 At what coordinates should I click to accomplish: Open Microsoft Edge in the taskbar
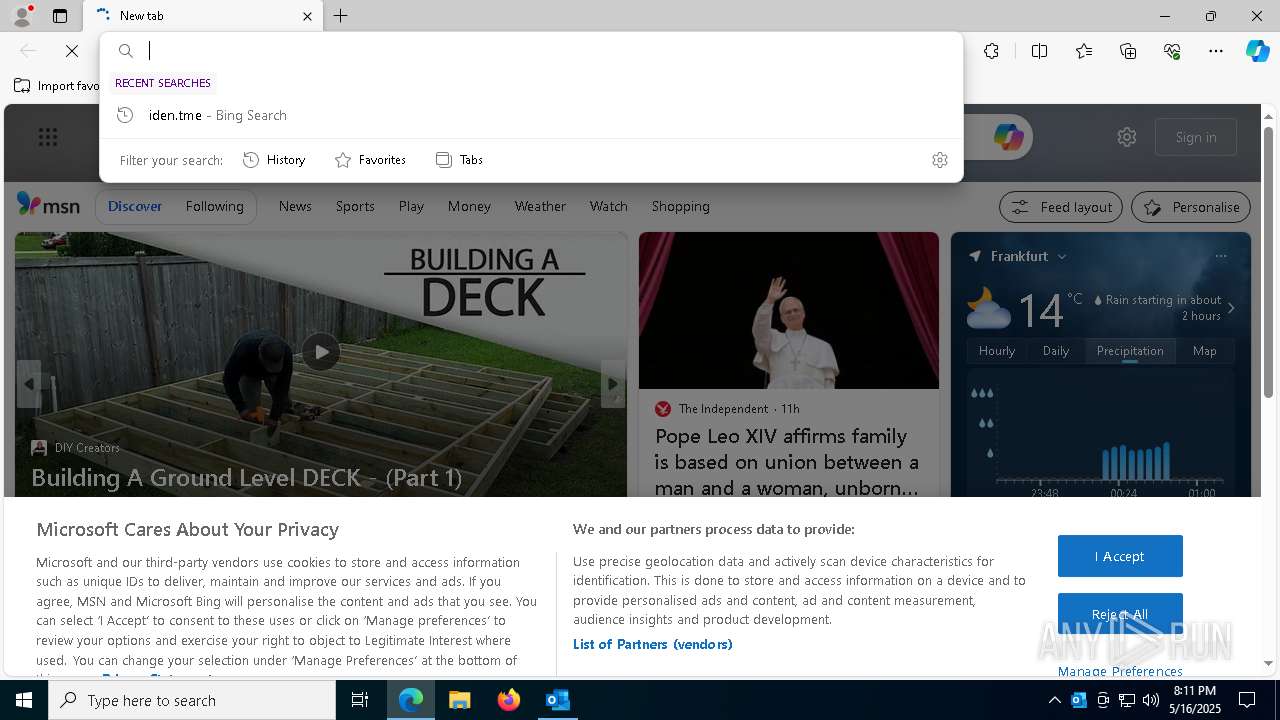[411, 700]
